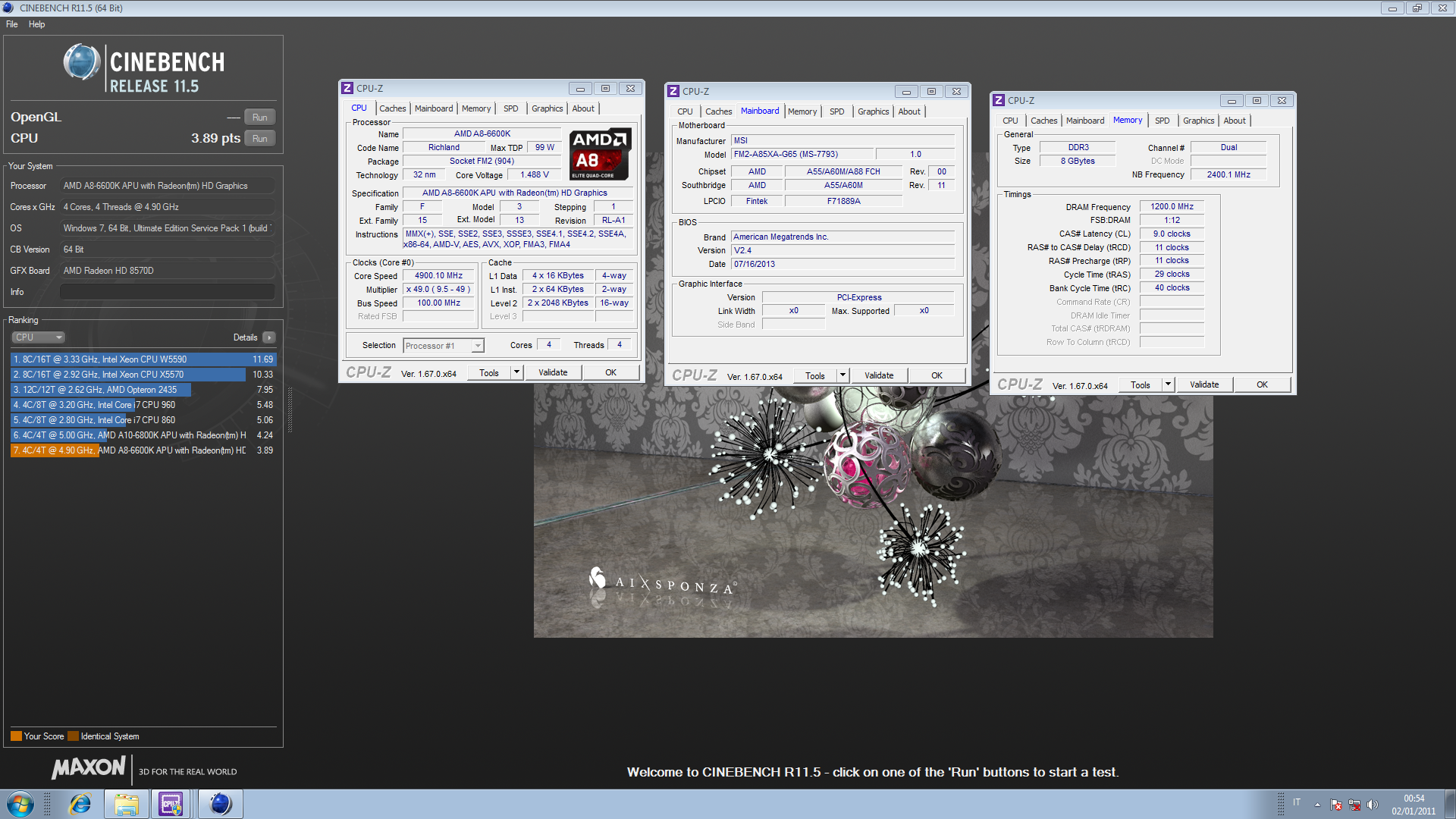Image resolution: width=1456 pixels, height=819 pixels.
Task: Click Cinebench logo sphere
Action: (x=82, y=62)
